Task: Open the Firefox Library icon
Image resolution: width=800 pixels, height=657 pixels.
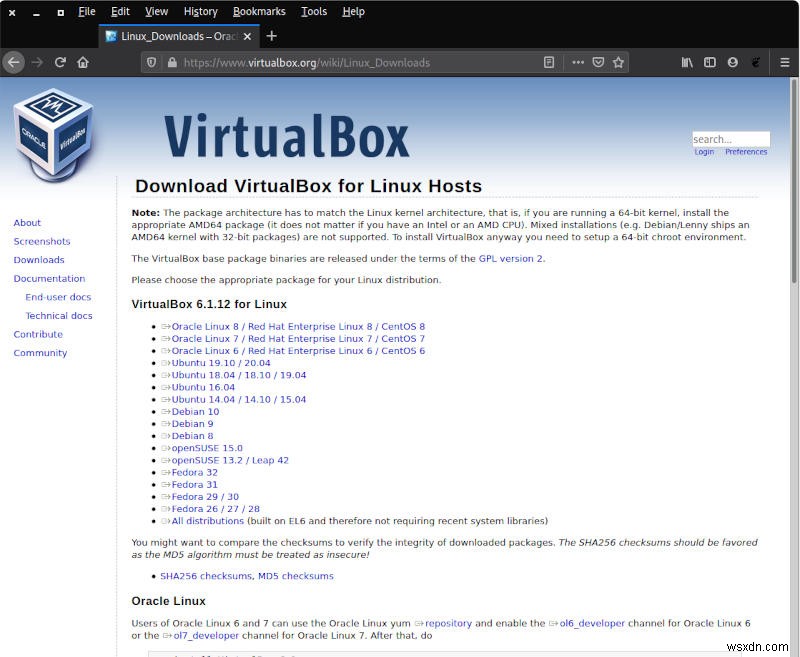Action: pyautogui.click(x=686, y=62)
